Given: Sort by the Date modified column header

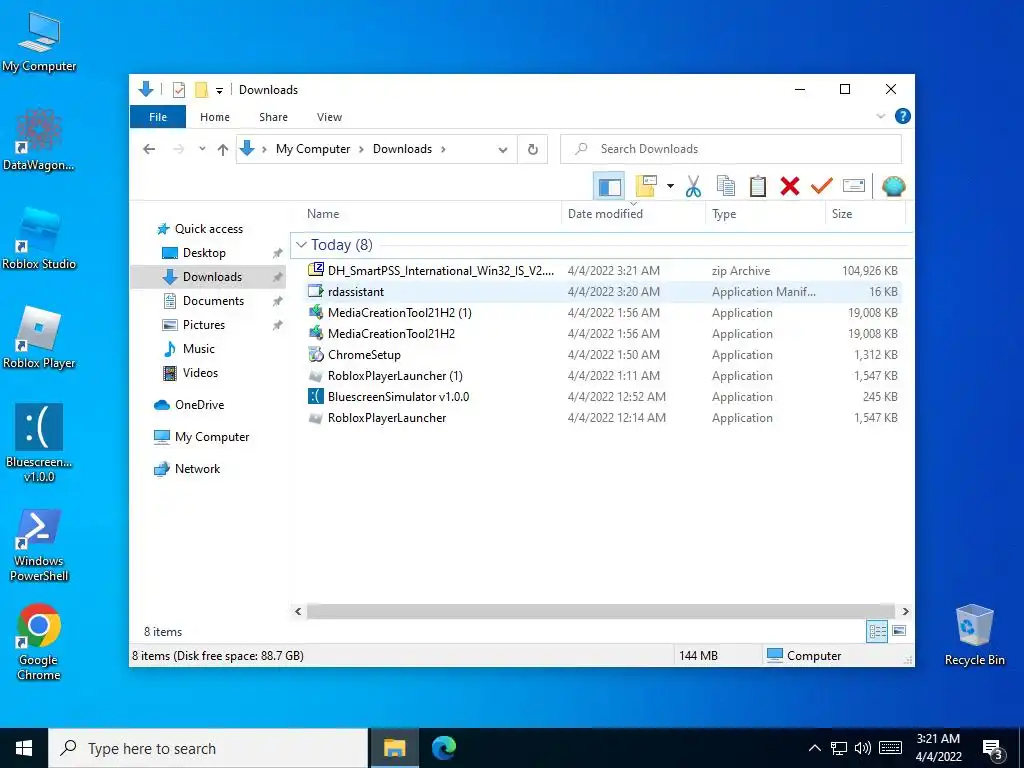Looking at the screenshot, I should (x=605, y=214).
